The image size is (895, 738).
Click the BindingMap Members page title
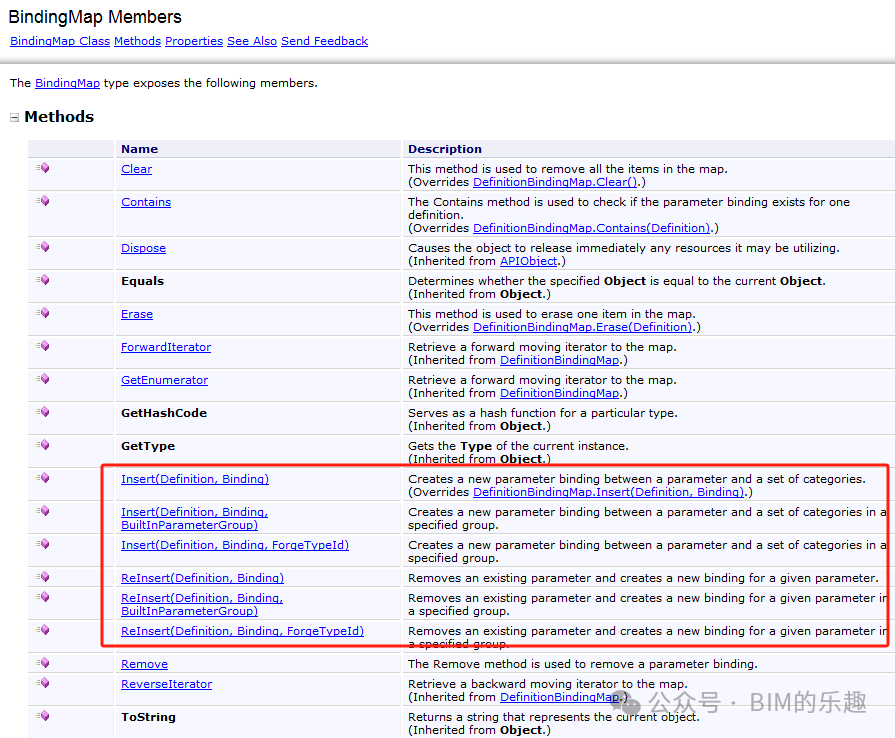(x=95, y=17)
